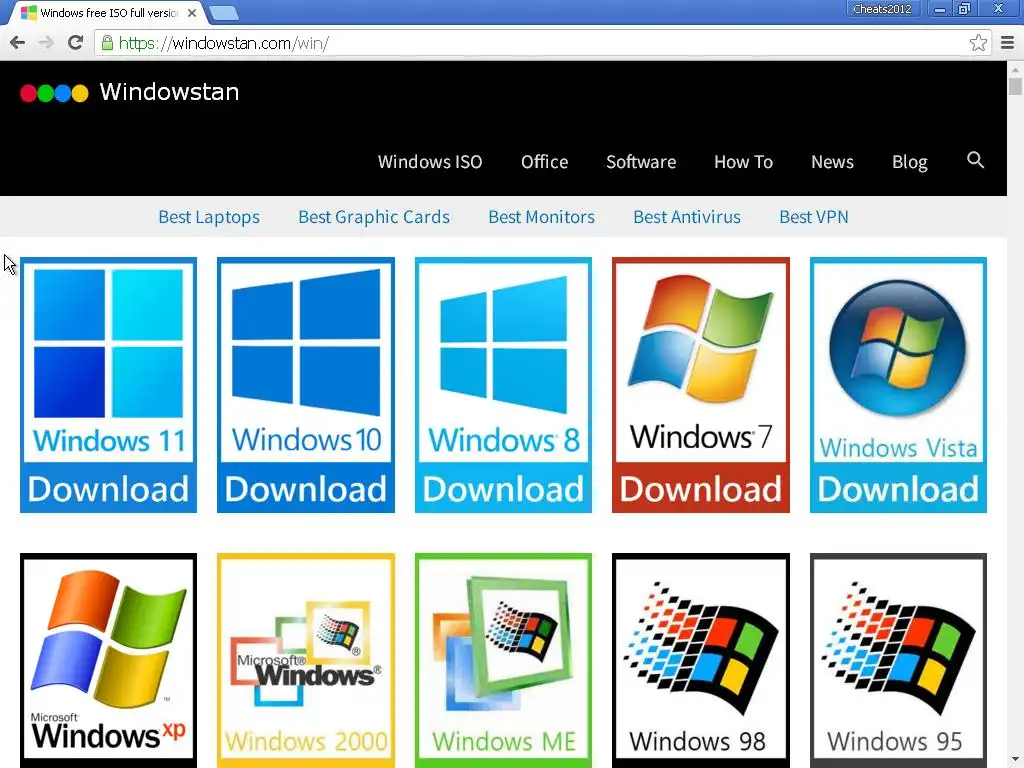Click the page scrollbar thumb
The height and width of the screenshot is (768, 1024).
[x=1015, y=86]
